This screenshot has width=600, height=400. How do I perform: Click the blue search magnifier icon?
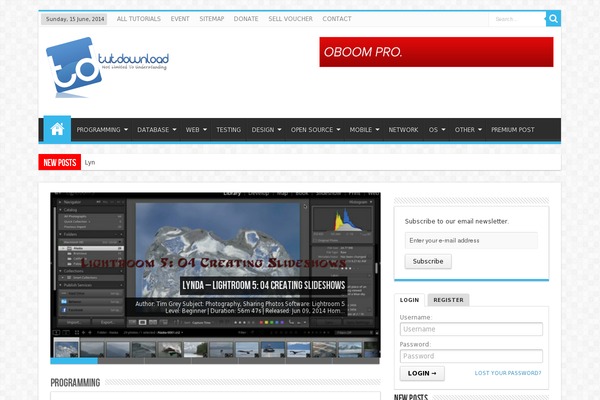pos(553,19)
